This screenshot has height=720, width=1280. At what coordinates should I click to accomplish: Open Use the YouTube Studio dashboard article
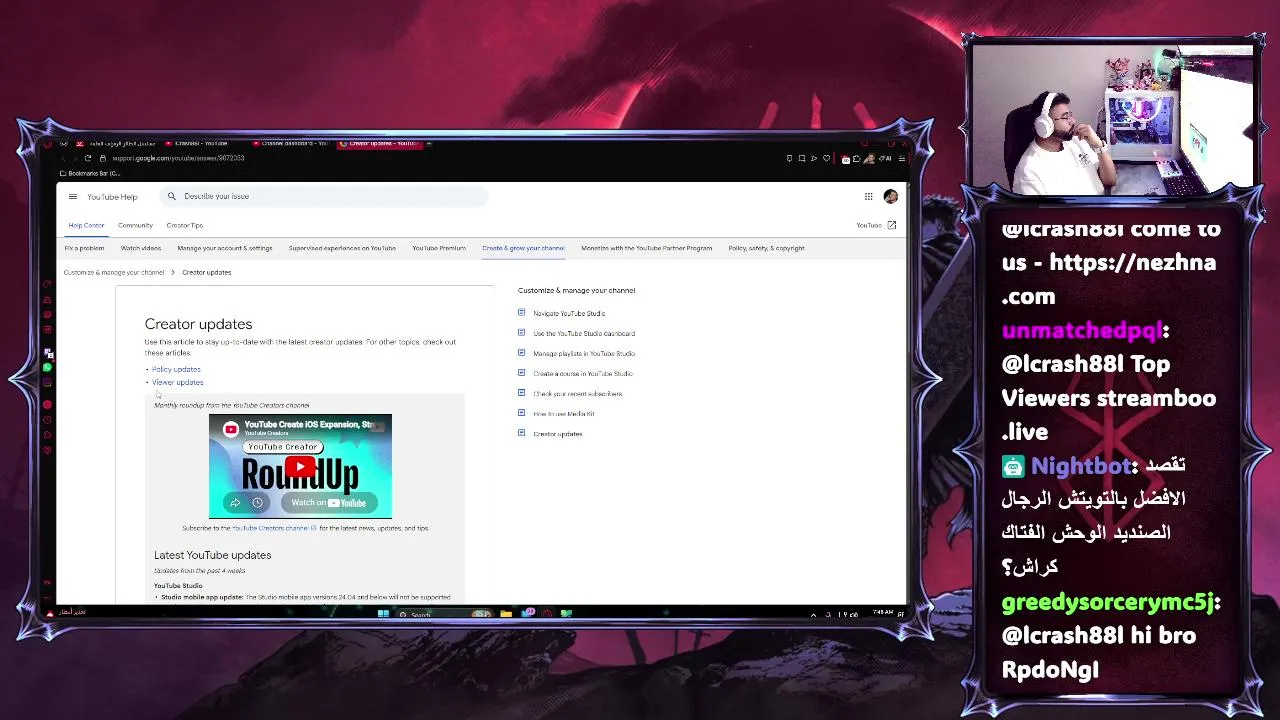click(x=584, y=333)
